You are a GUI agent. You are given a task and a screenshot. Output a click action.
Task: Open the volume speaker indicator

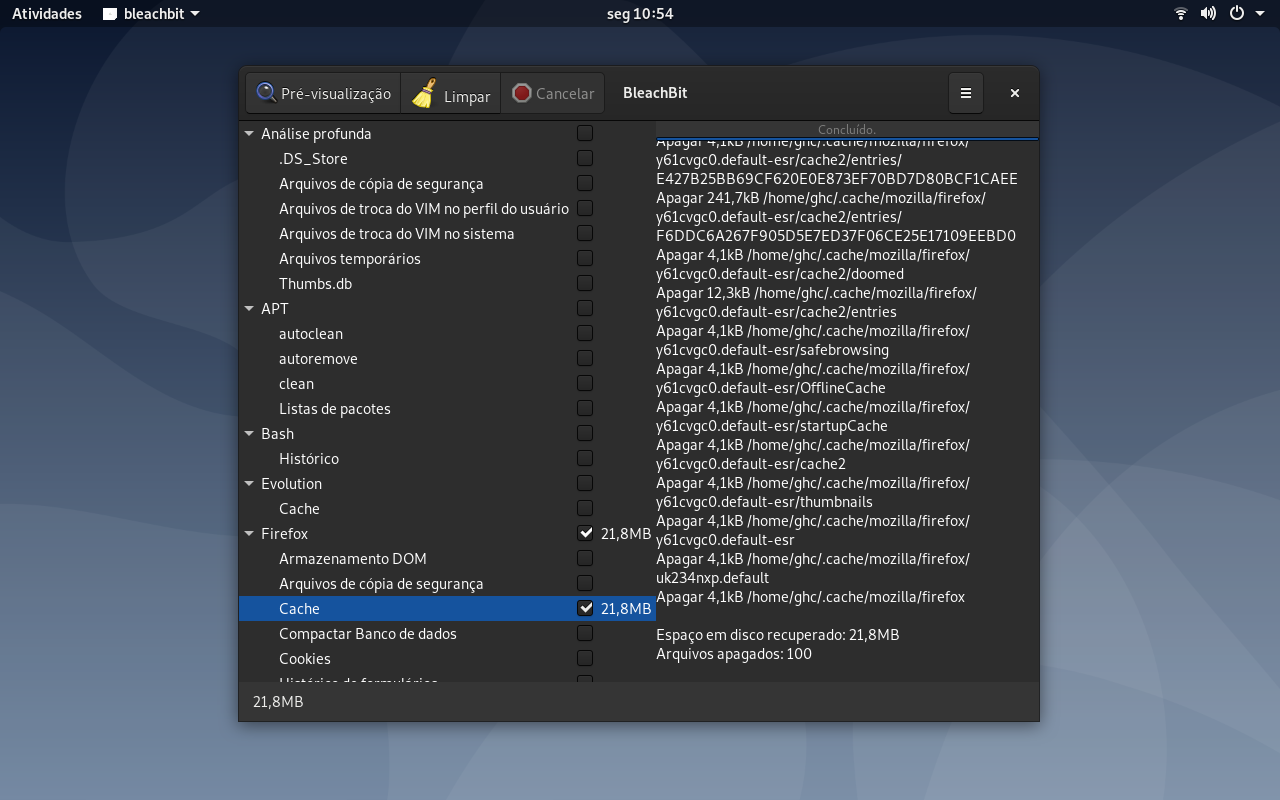tap(1208, 14)
